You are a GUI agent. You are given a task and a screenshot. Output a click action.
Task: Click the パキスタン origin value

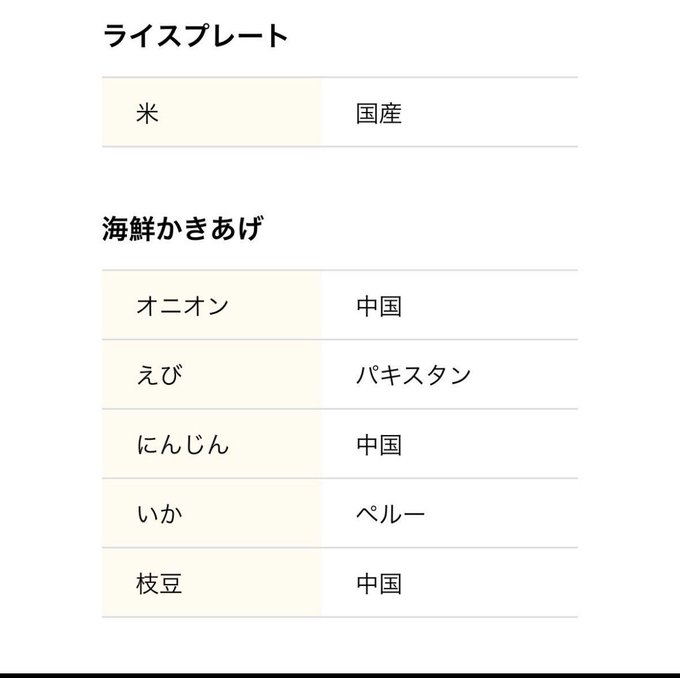(413, 375)
